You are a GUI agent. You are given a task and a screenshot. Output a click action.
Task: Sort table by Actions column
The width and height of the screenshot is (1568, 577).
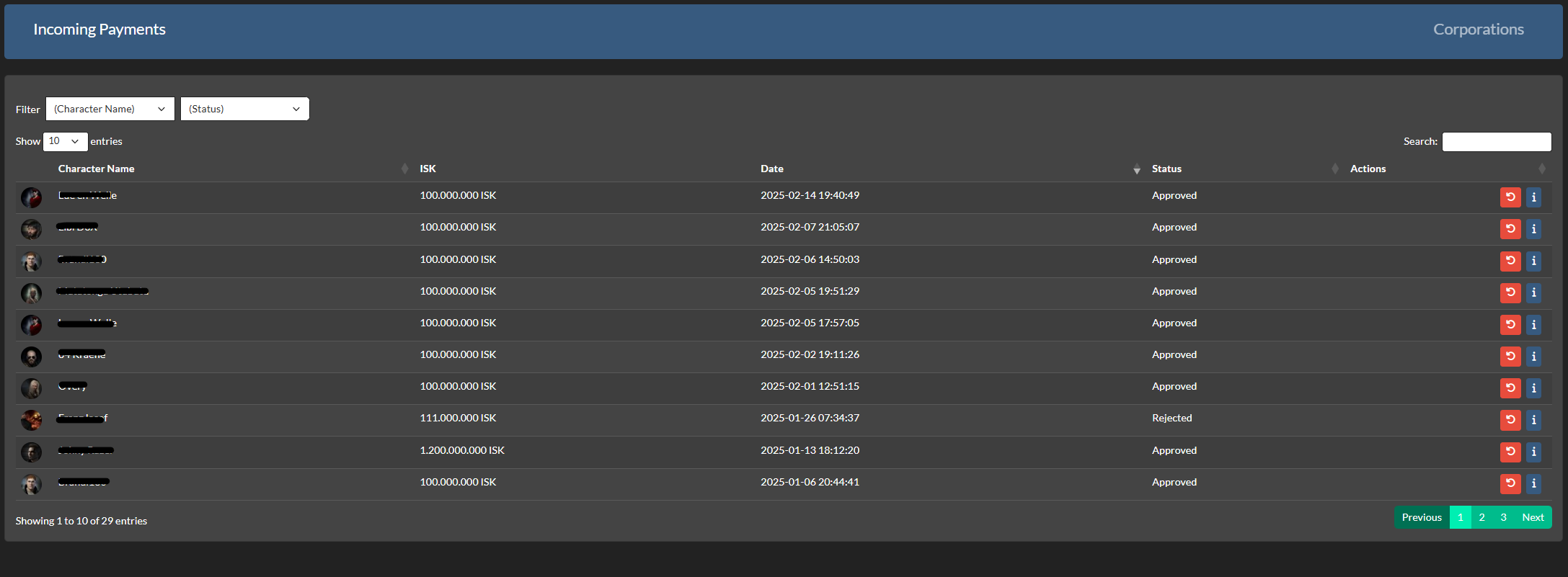coord(1448,169)
